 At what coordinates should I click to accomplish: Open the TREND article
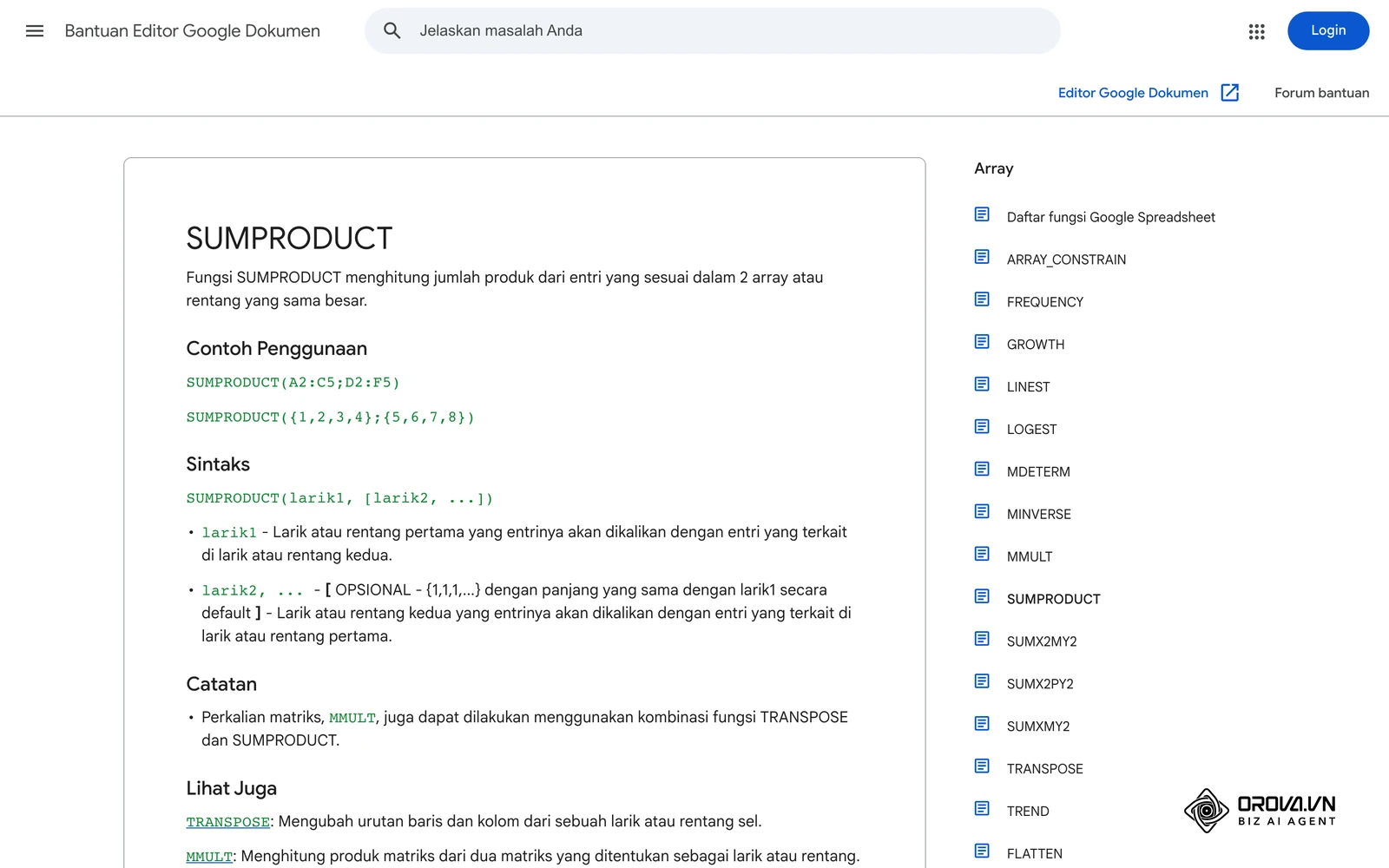pos(1028,812)
